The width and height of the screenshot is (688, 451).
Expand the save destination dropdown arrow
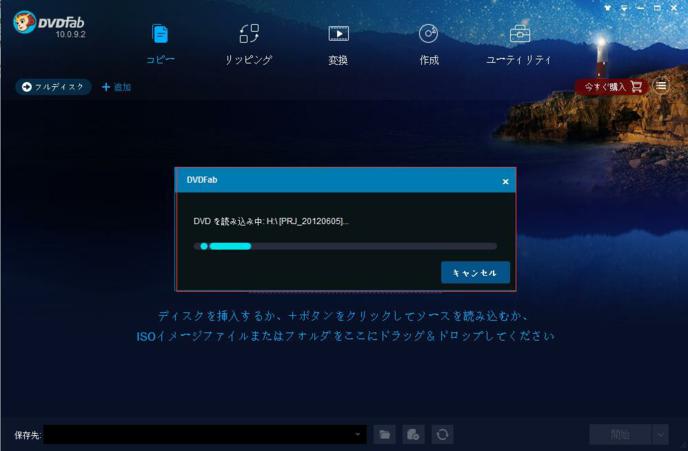[x=358, y=434]
